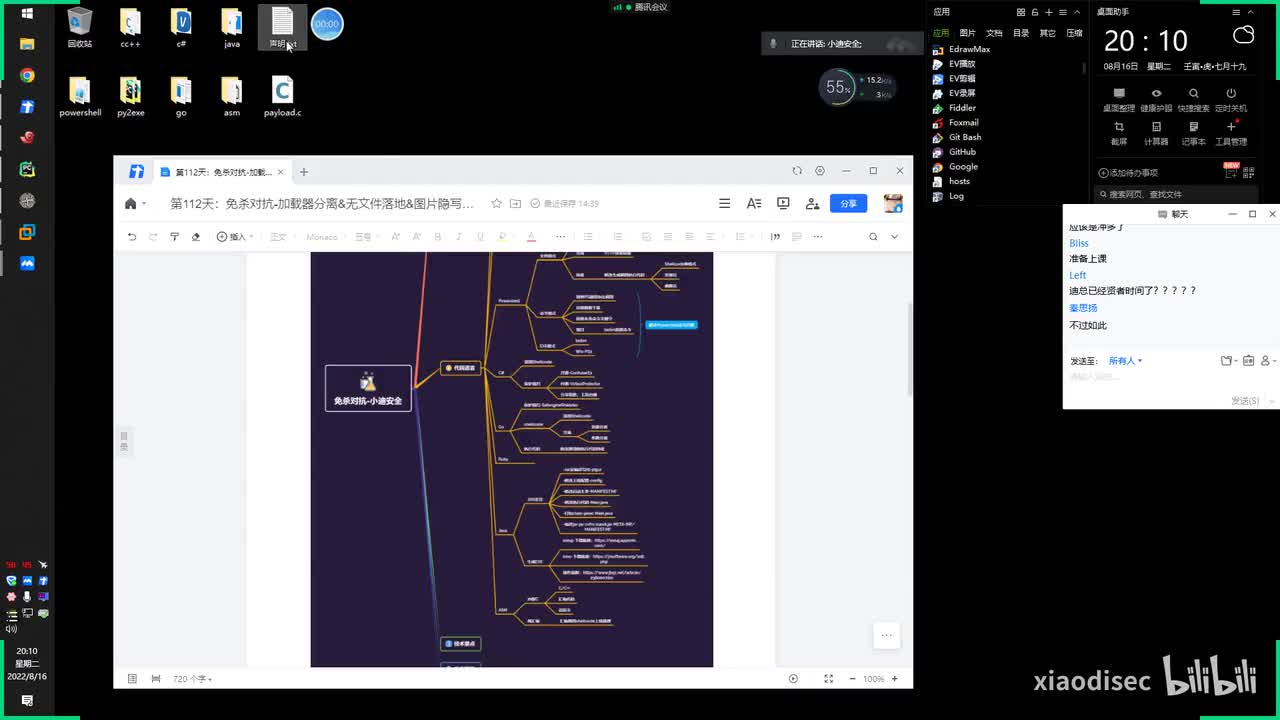Search within the document

[x=873, y=237]
